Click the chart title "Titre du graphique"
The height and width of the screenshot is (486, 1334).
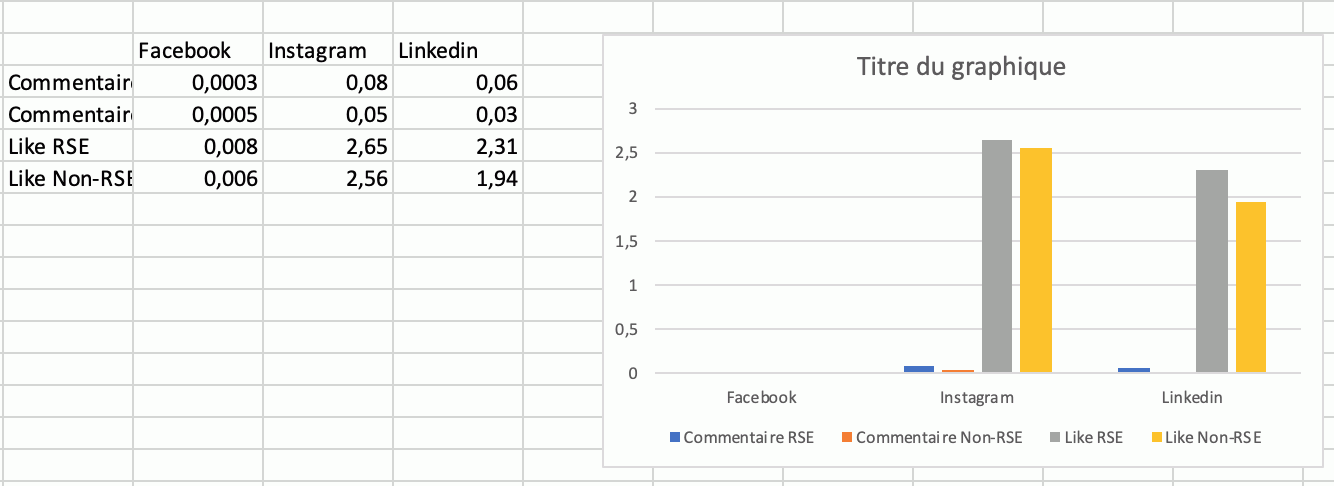(961, 67)
